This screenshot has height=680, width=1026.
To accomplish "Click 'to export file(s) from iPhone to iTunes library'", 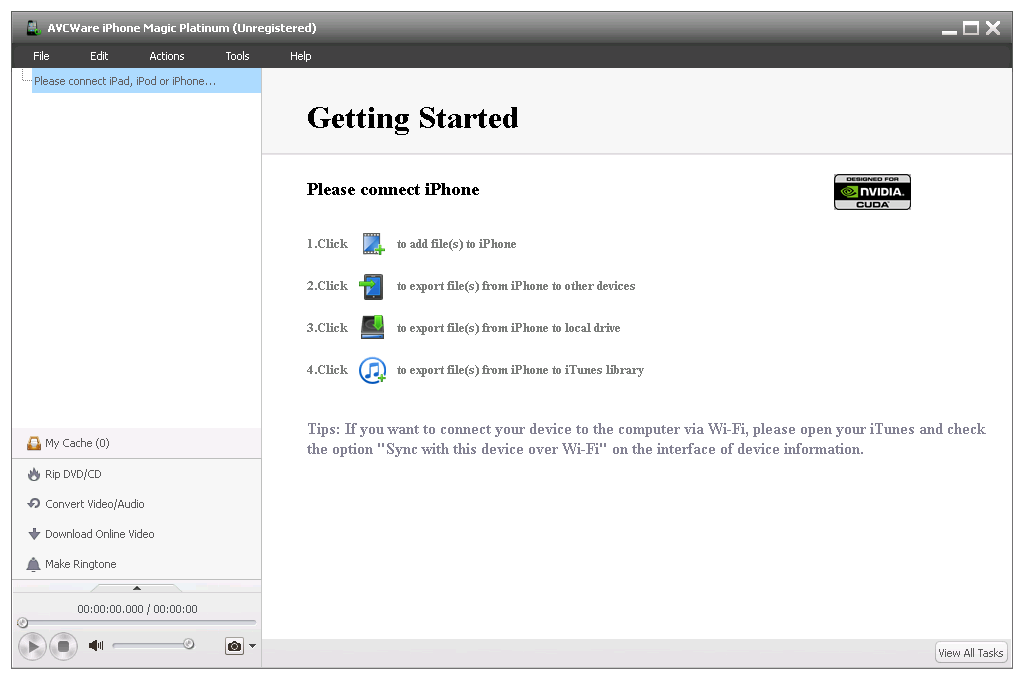I will pos(520,370).
